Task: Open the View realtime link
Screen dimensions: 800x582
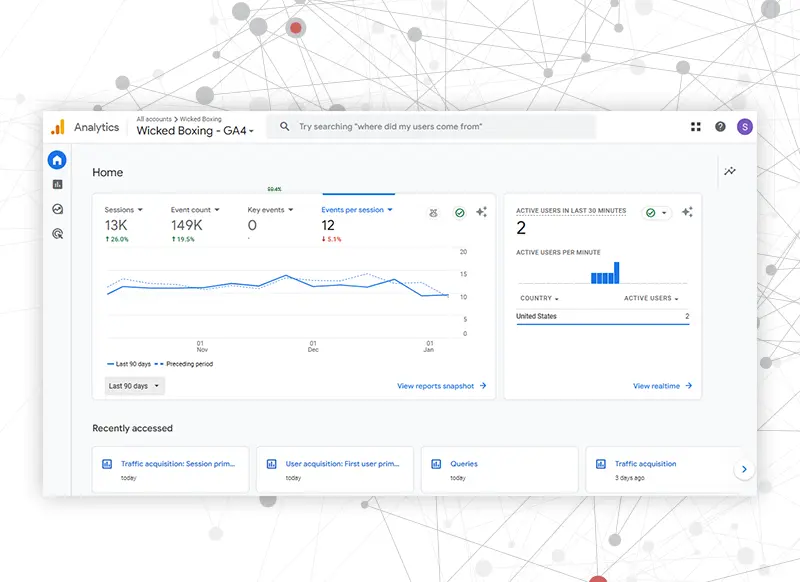Action: coord(662,386)
